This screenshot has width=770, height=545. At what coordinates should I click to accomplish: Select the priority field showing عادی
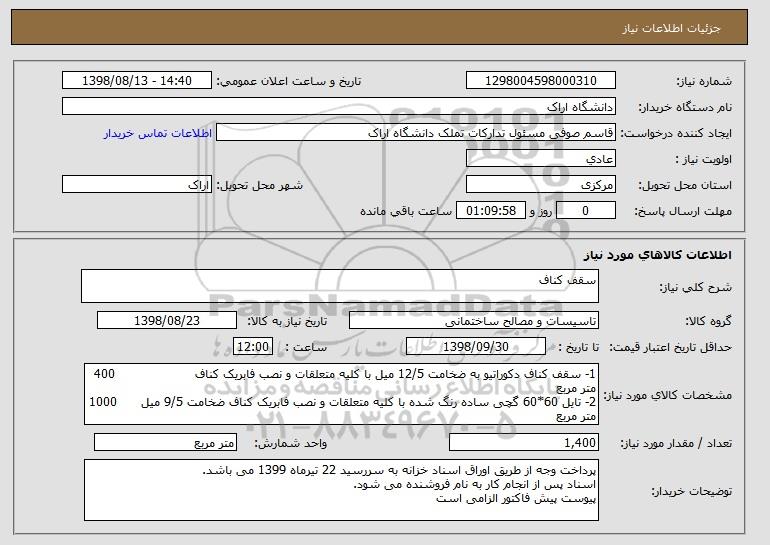(541, 159)
